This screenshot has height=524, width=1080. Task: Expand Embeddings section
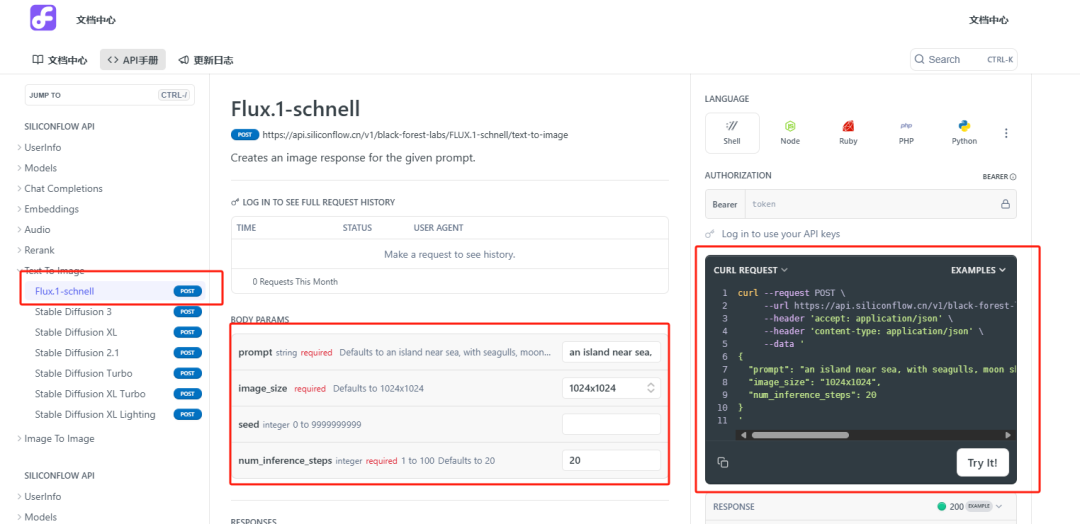click(52, 209)
